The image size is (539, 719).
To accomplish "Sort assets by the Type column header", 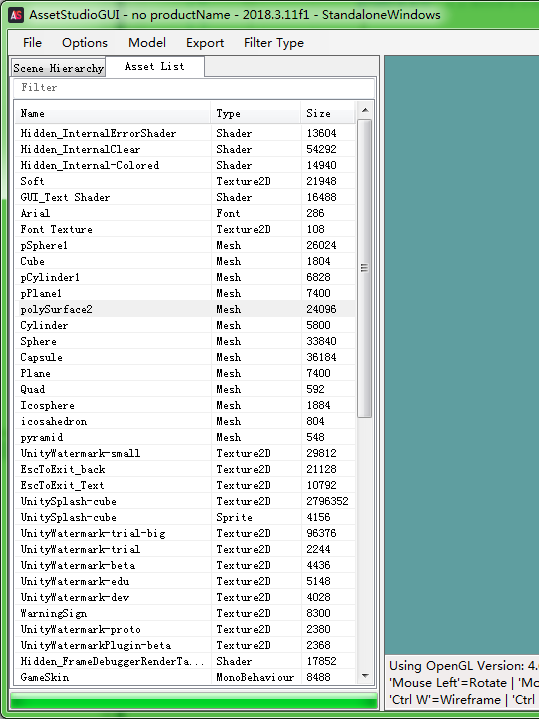I will (256, 113).
